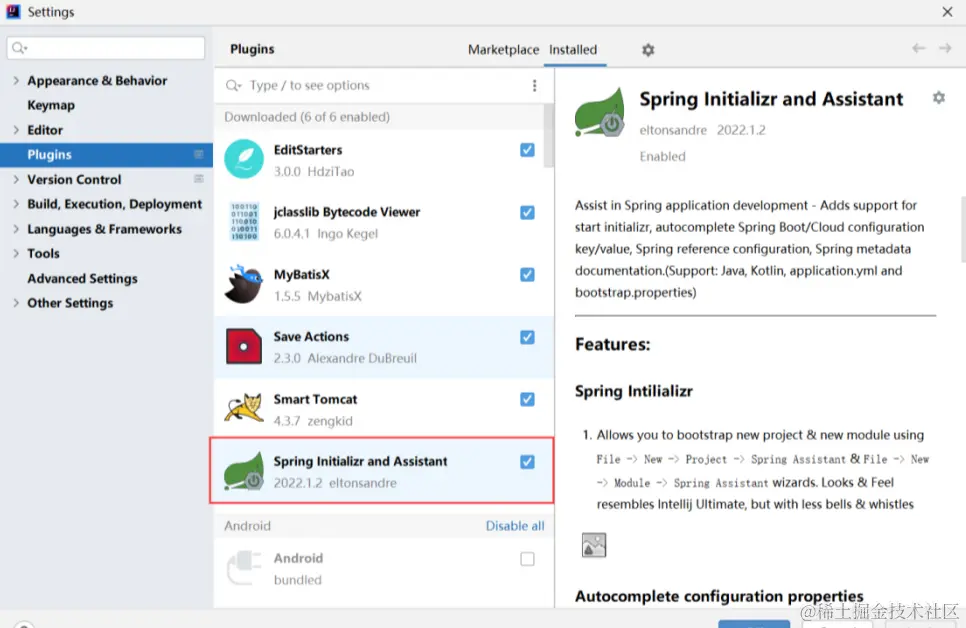This screenshot has height=628, width=966.
Task: Click the Smart Tomcat cat icon
Action: [244, 408]
